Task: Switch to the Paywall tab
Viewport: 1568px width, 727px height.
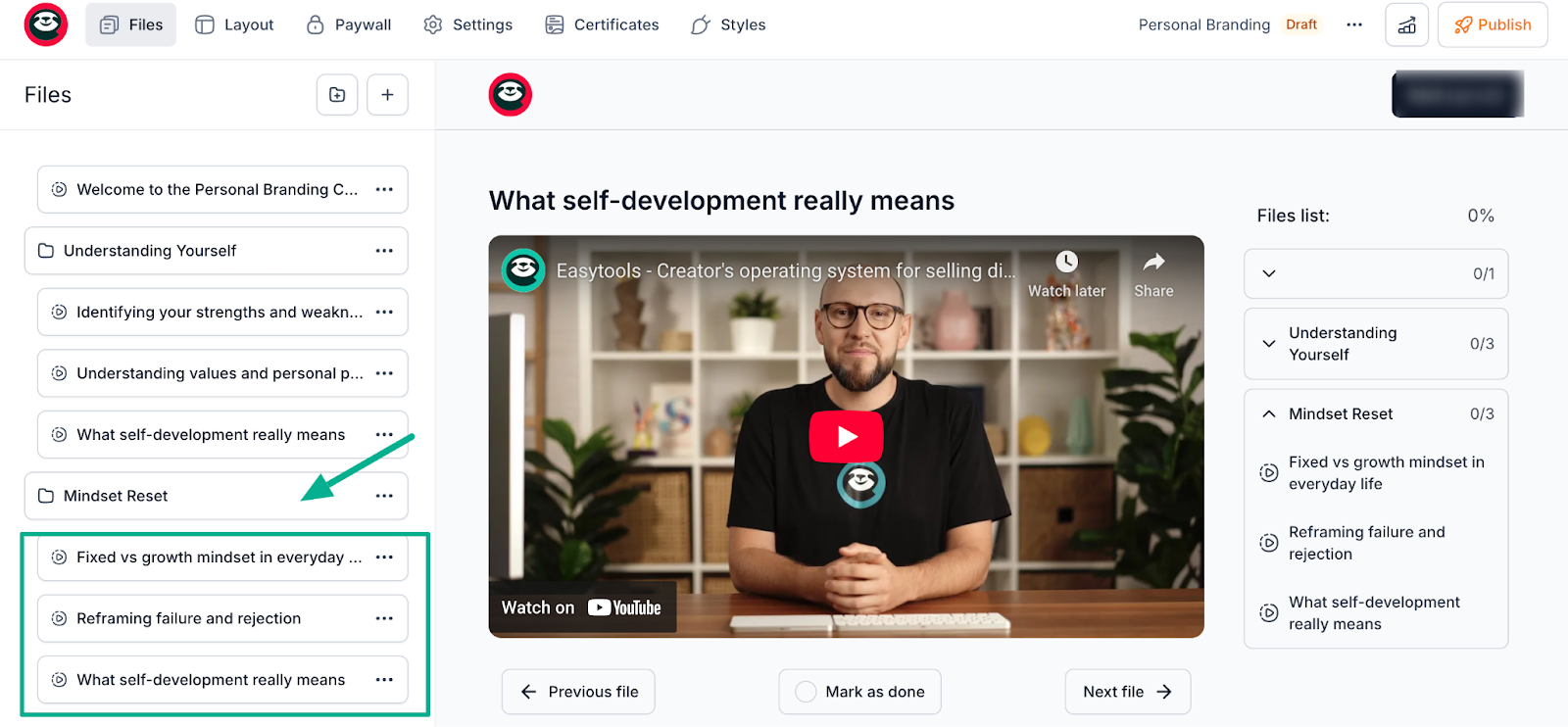Action: click(349, 24)
